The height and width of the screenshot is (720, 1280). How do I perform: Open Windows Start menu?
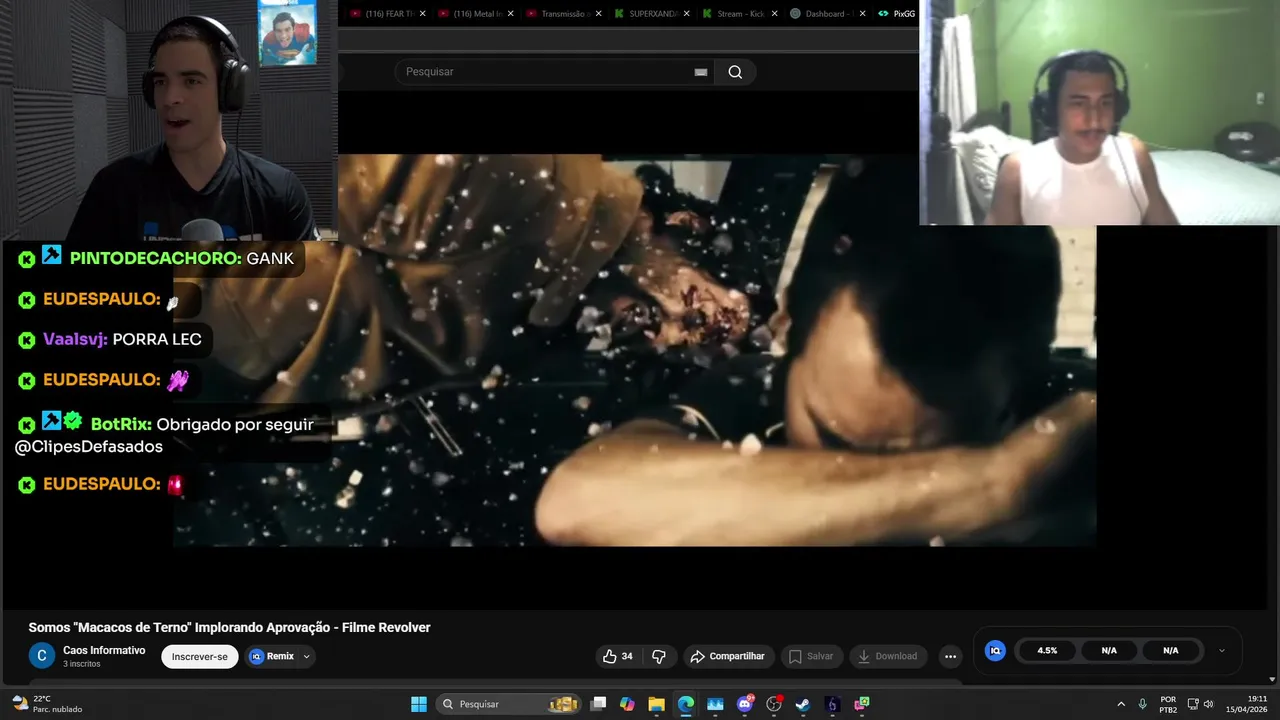(x=419, y=704)
